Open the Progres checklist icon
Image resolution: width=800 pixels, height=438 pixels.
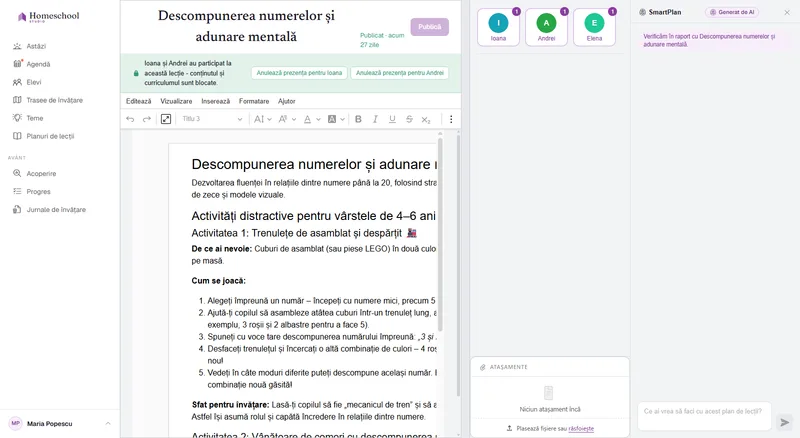point(17,191)
